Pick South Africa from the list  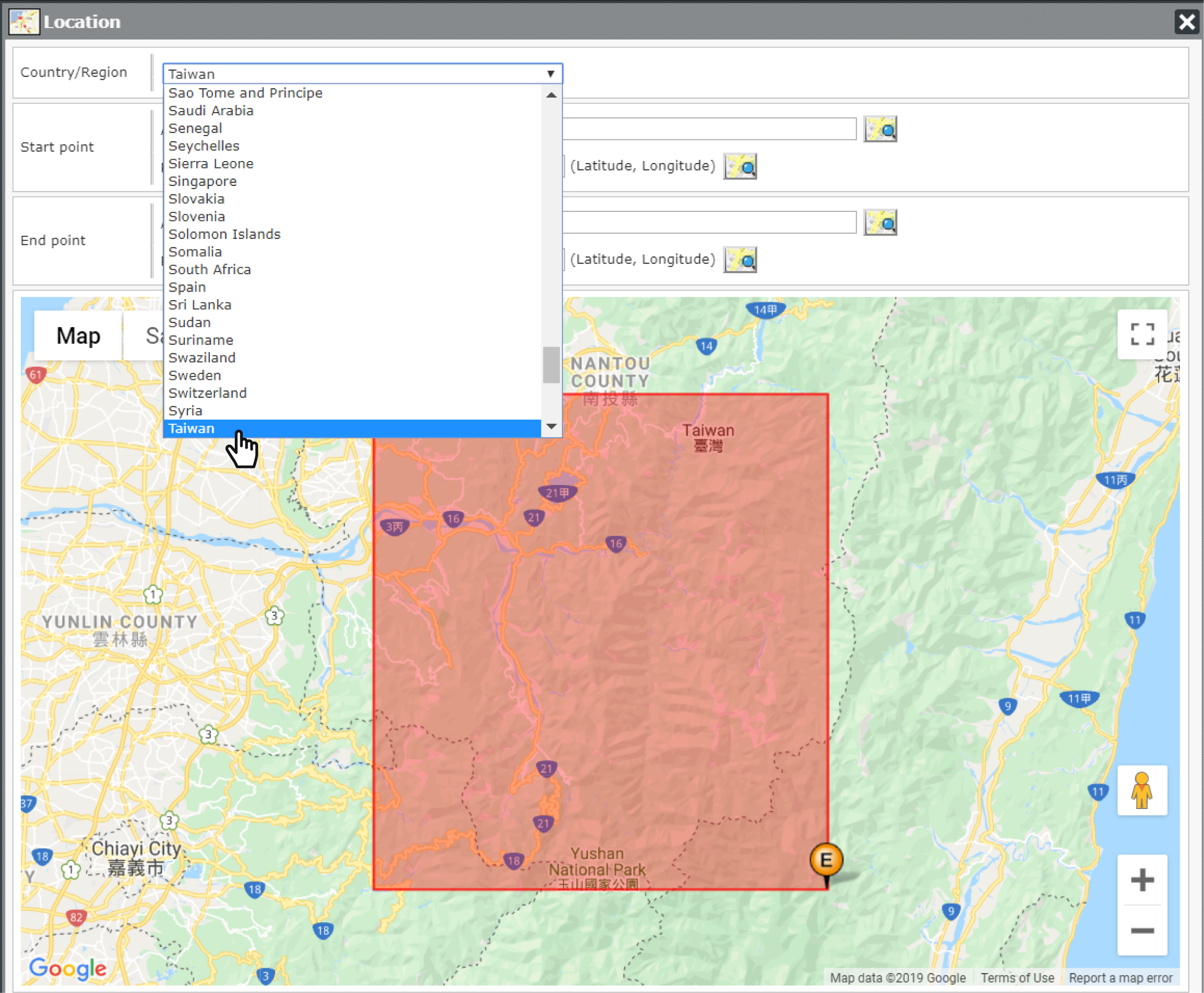click(209, 269)
